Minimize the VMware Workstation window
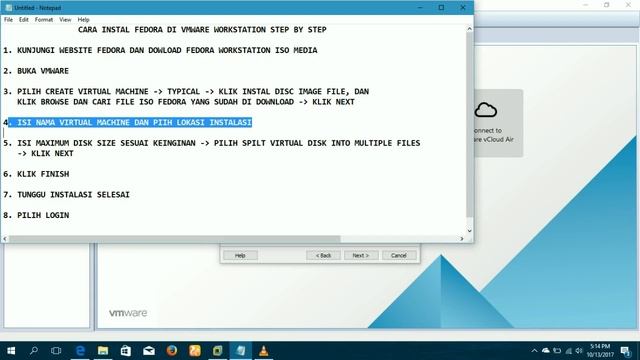640x360 pixels. (x=586, y=5)
